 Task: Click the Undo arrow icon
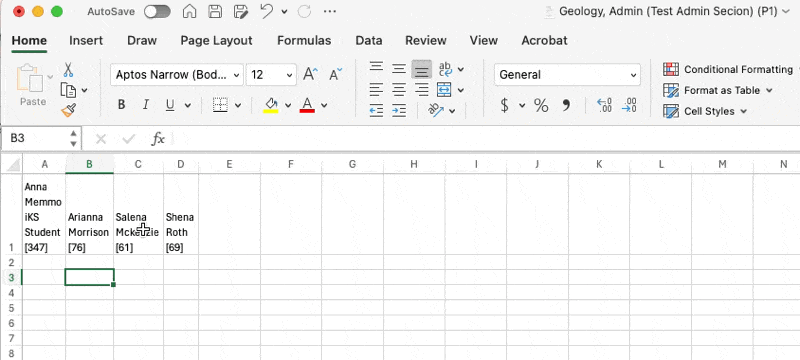pyautogui.click(x=266, y=11)
